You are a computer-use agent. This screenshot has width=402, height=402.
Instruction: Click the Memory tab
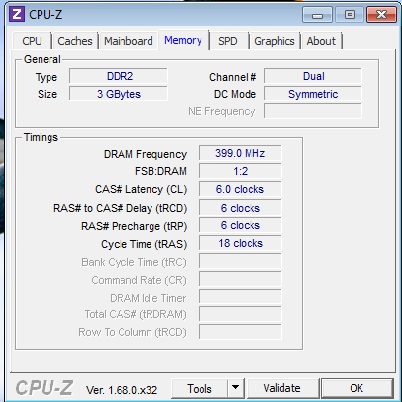point(183,40)
